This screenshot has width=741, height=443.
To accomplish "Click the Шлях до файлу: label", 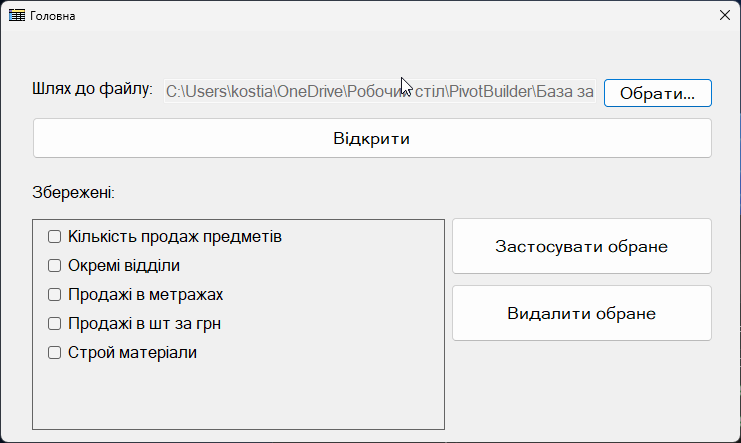I will click(x=93, y=89).
